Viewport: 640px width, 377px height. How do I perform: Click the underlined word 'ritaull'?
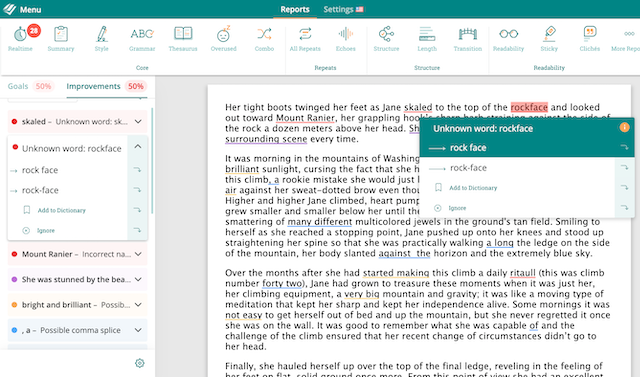coord(522,273)
